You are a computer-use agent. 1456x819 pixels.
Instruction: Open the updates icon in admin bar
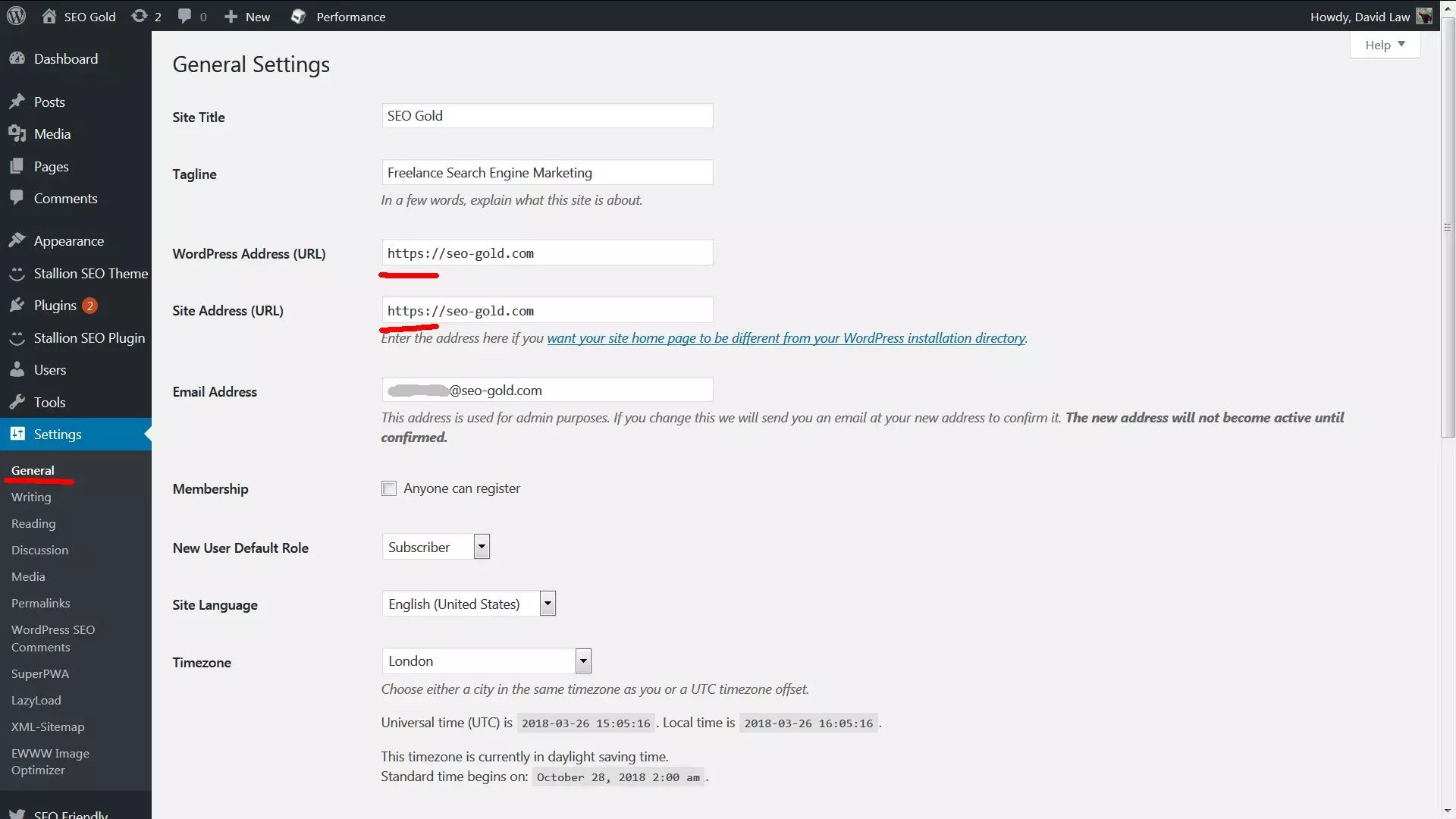pos(140,16)
